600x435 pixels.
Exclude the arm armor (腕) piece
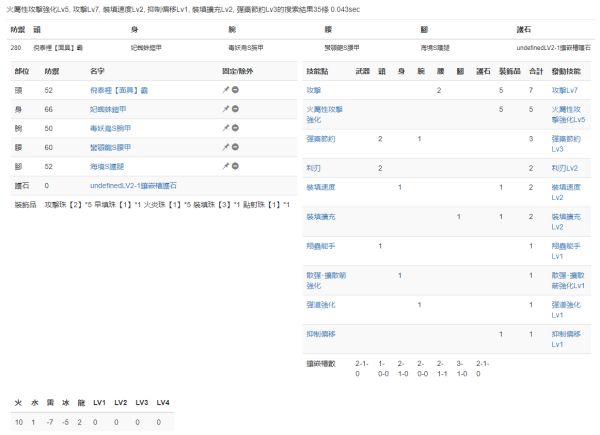coord(235,128)
